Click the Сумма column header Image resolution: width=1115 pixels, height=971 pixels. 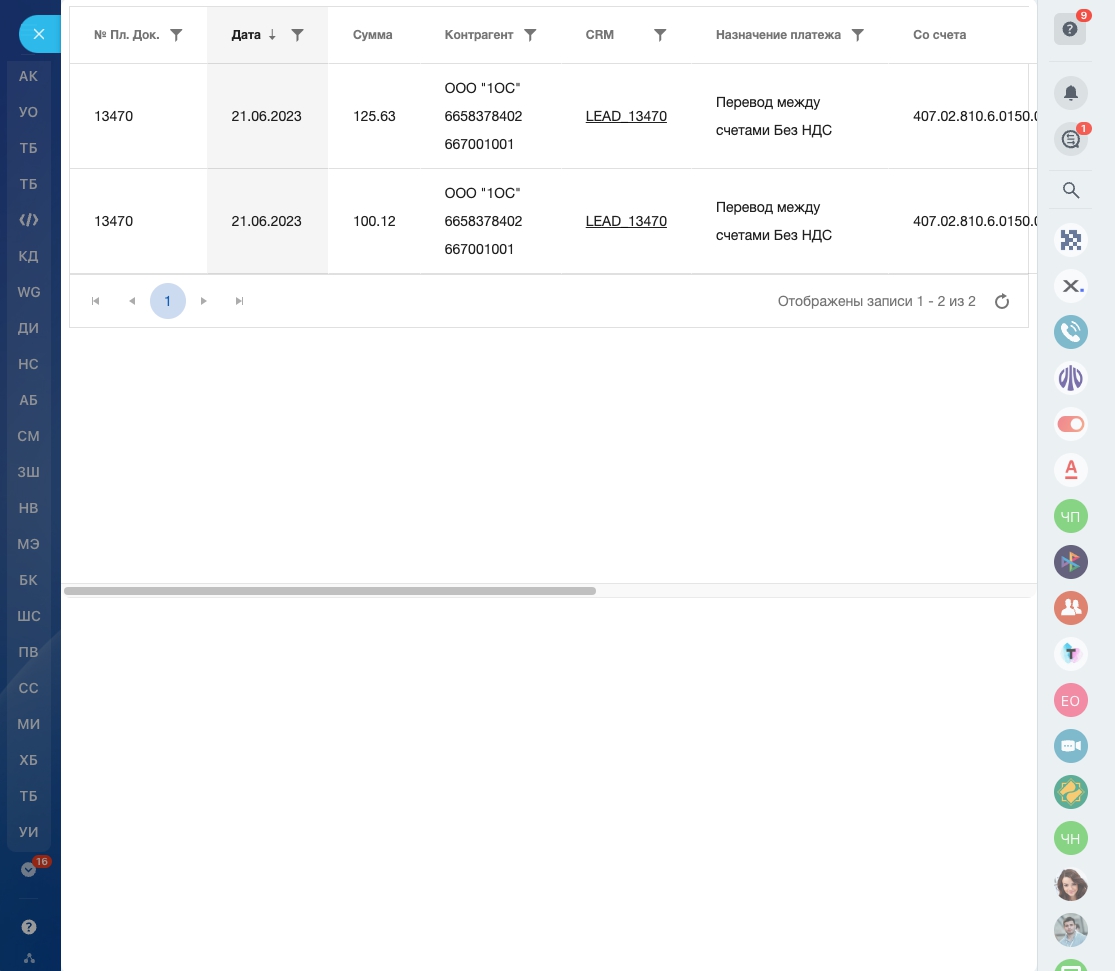point(373,35)
